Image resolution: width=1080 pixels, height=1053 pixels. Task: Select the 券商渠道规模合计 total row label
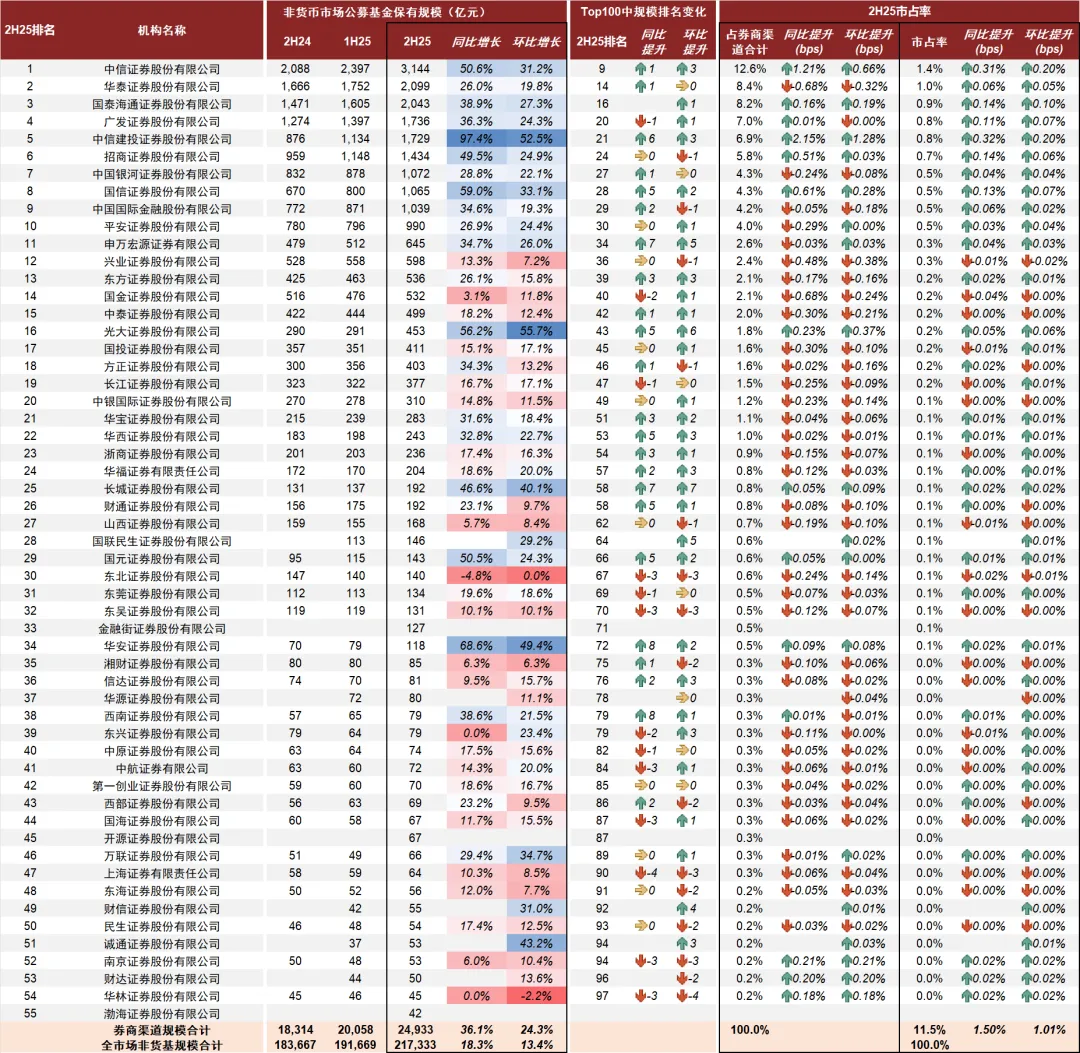coord(162,1030)
